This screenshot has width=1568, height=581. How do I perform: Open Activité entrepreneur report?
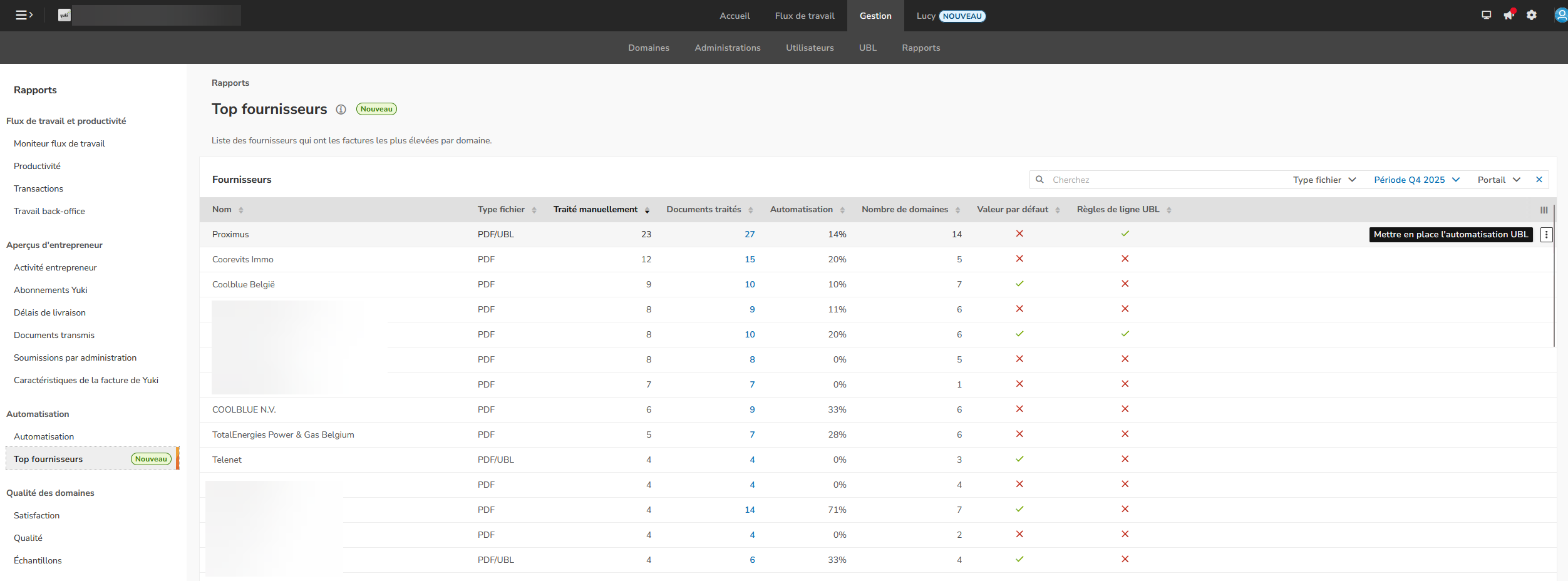(x=55, y=267)
